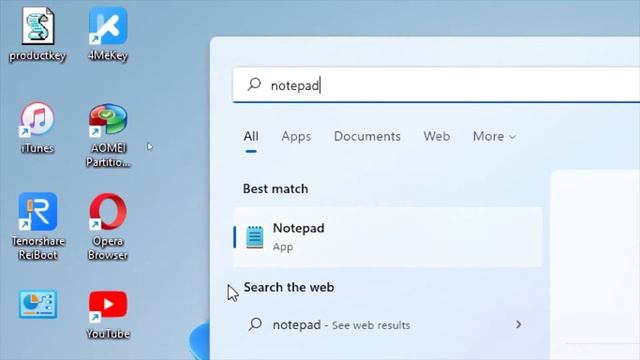Launch AOMEI Partition Assistant shortcut
The width and height of the screenshot is (640, 360).
108,135
